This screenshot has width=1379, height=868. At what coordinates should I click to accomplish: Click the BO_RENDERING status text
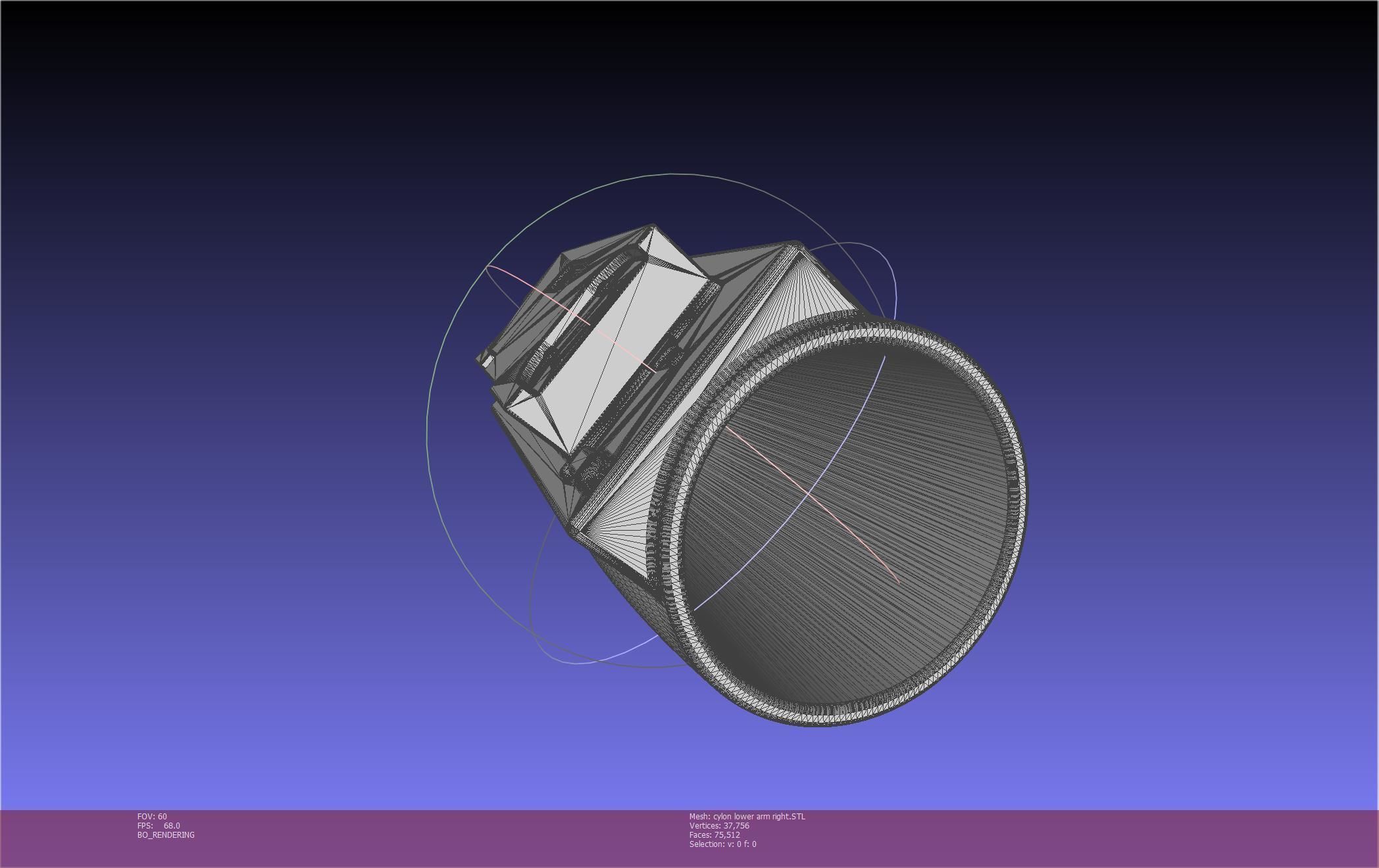coord(166,834)
